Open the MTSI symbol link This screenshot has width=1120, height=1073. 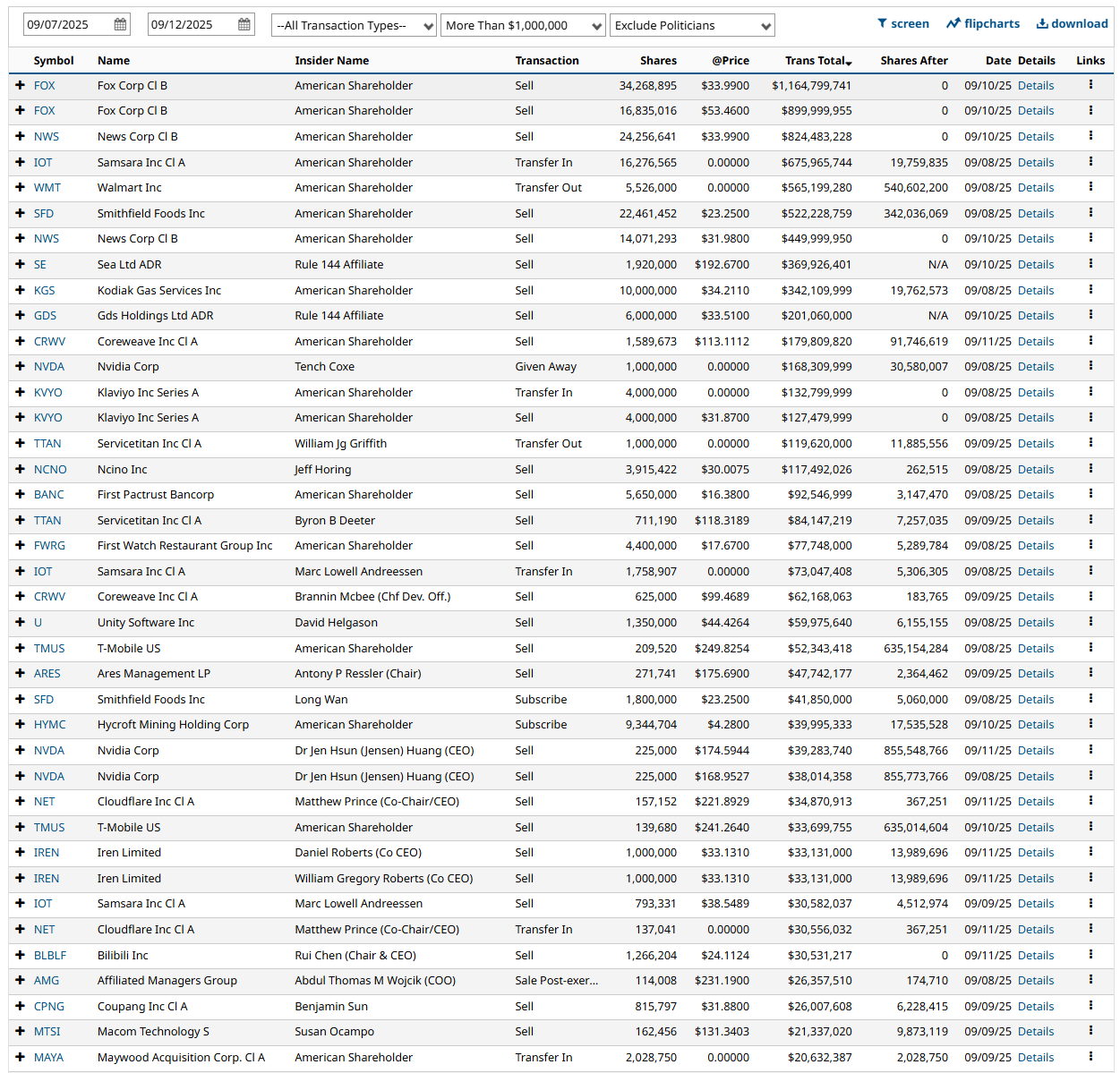click(x=47, y=1031)
